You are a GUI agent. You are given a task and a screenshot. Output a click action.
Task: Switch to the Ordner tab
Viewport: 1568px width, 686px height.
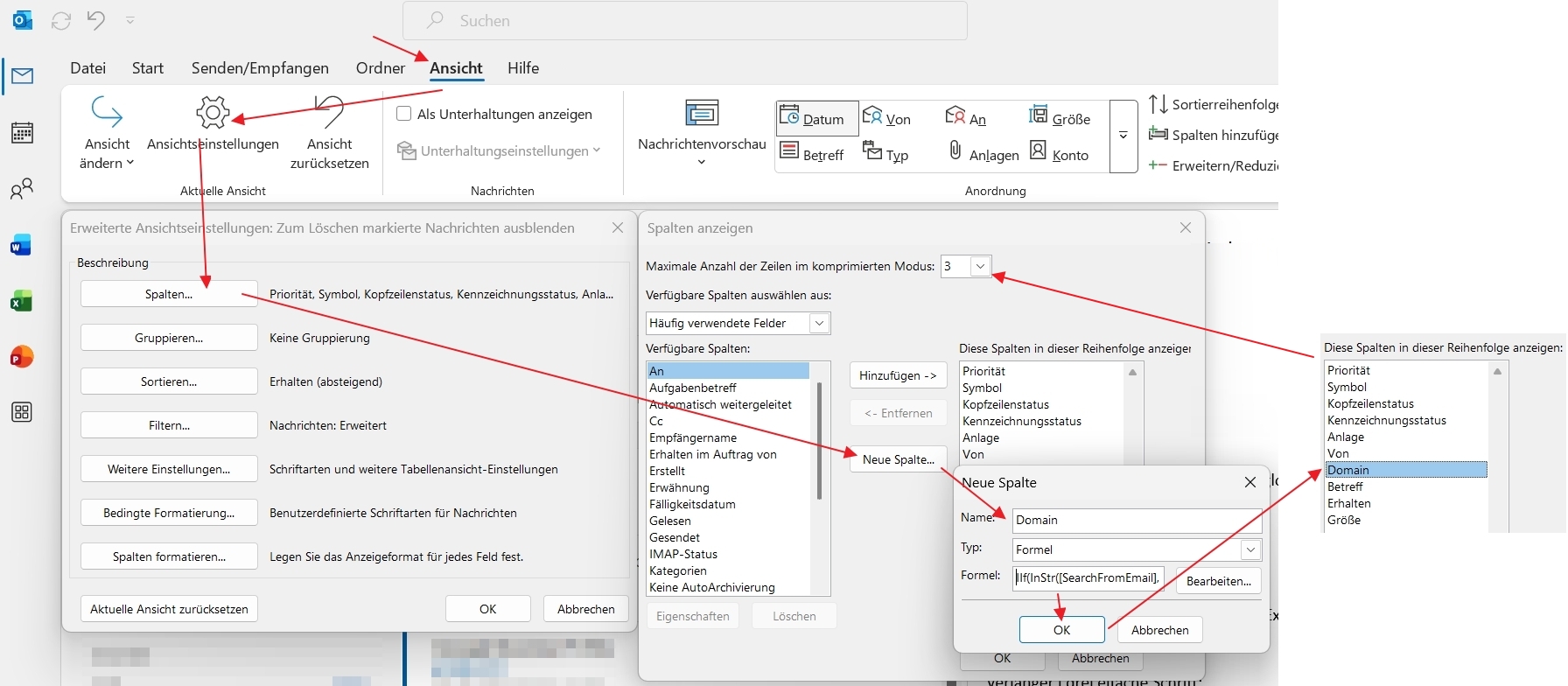[381, 68]
